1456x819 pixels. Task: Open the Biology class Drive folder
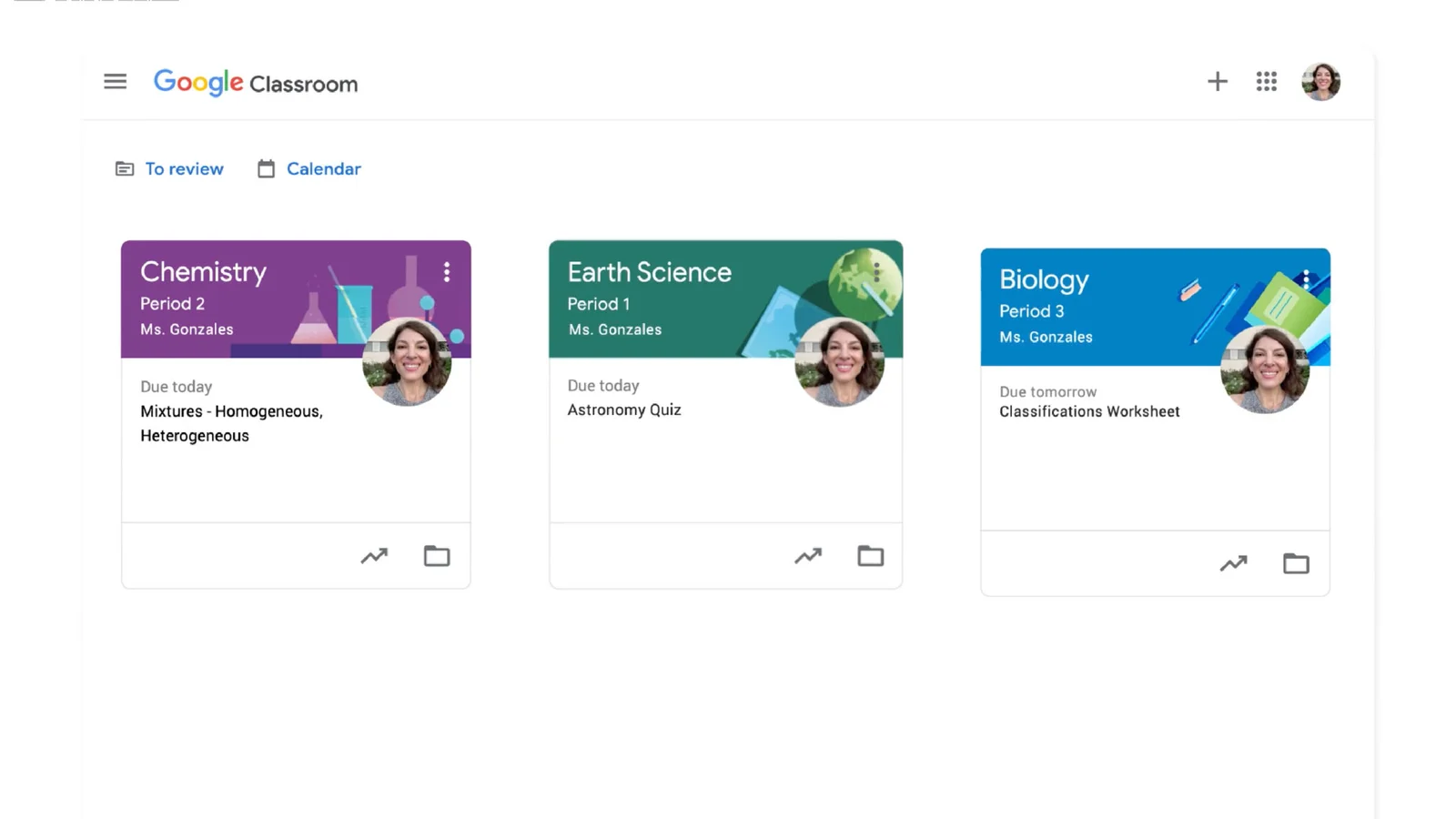pyautogui.click(x=1296, y=564)
